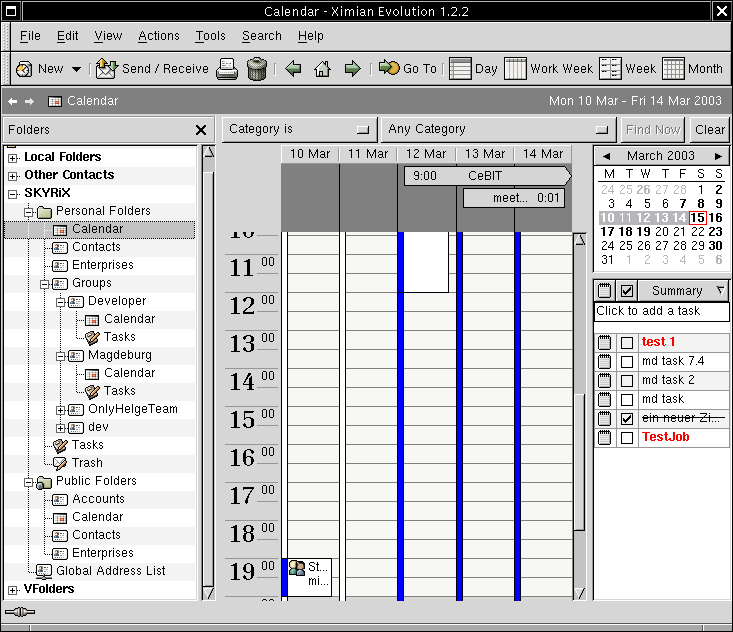This screenshot has height=632, width=733.
Task: Tick the checkbox for task 'test 1'
Action: [x=627, y=343]
